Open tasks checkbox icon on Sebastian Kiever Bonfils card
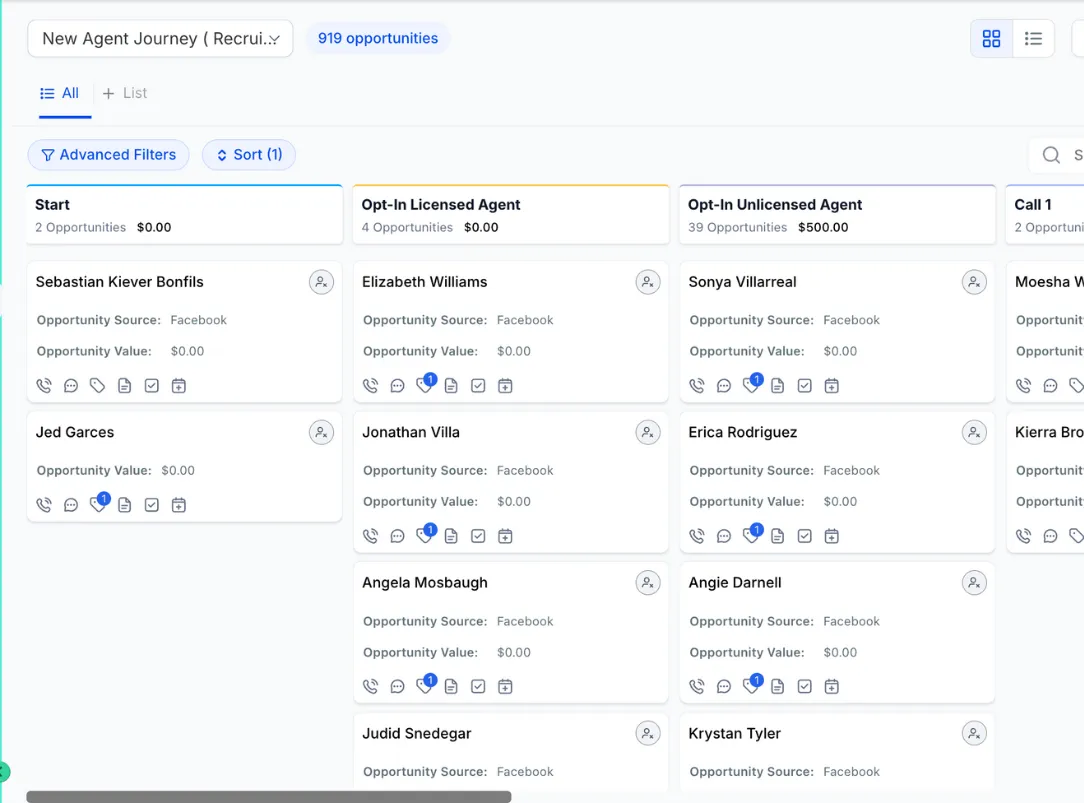This screenshot has width=1084, height=803. (x=151, y=386)
